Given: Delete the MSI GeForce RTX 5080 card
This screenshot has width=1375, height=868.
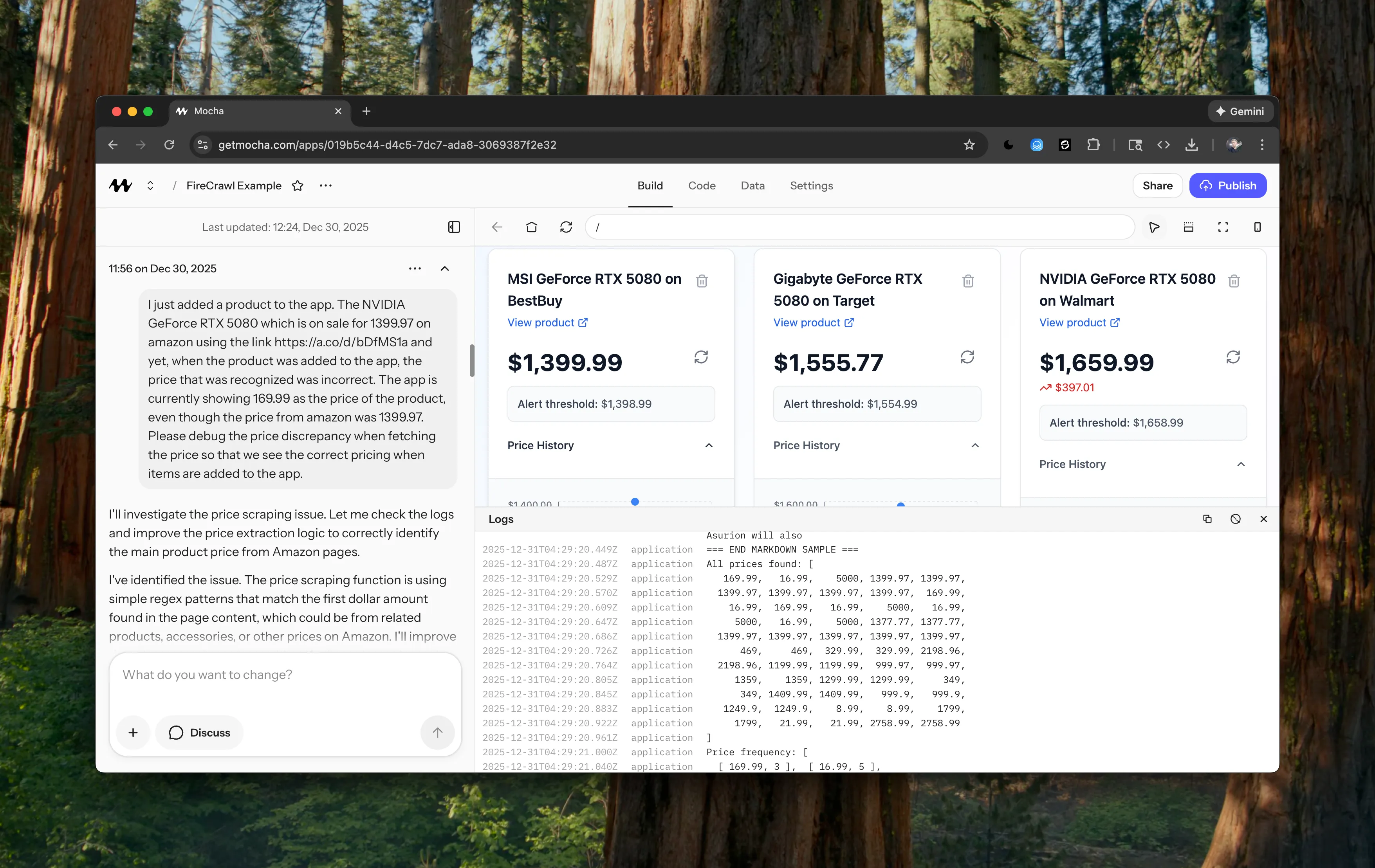Looking at the screenshot, I should coord(702,281).
